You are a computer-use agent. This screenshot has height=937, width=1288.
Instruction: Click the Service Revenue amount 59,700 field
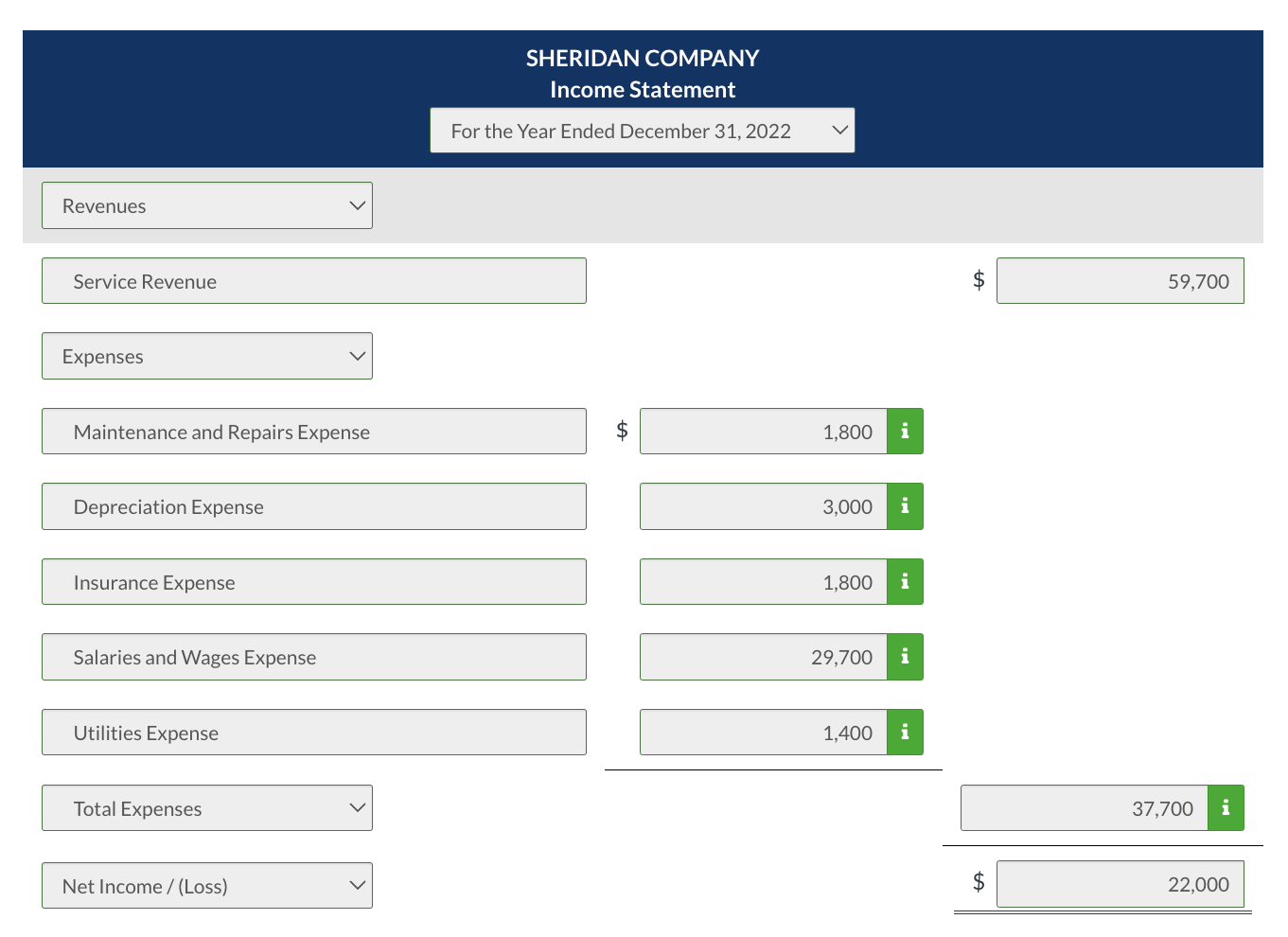pos(1120,281)
